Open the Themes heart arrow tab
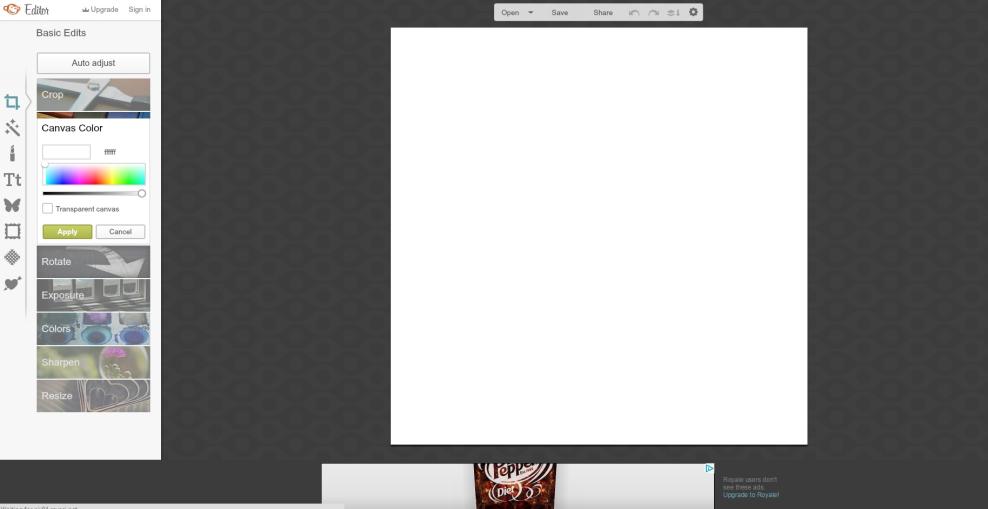The height and width of the screenshot is (509, 988). (x=13, y=283)
